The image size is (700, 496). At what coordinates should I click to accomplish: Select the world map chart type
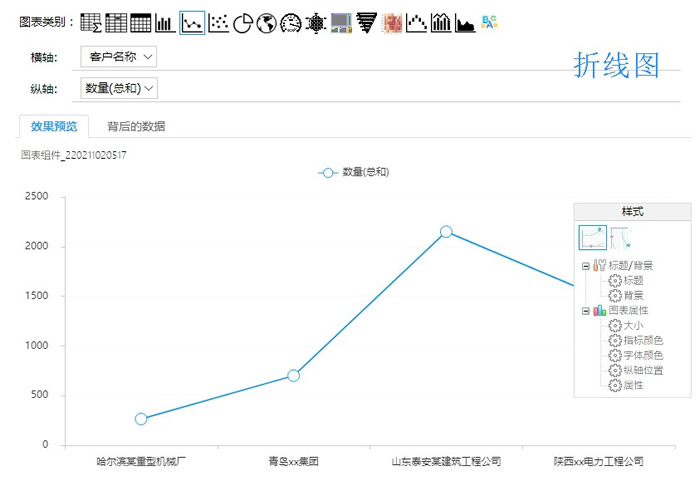coord(266,22)
